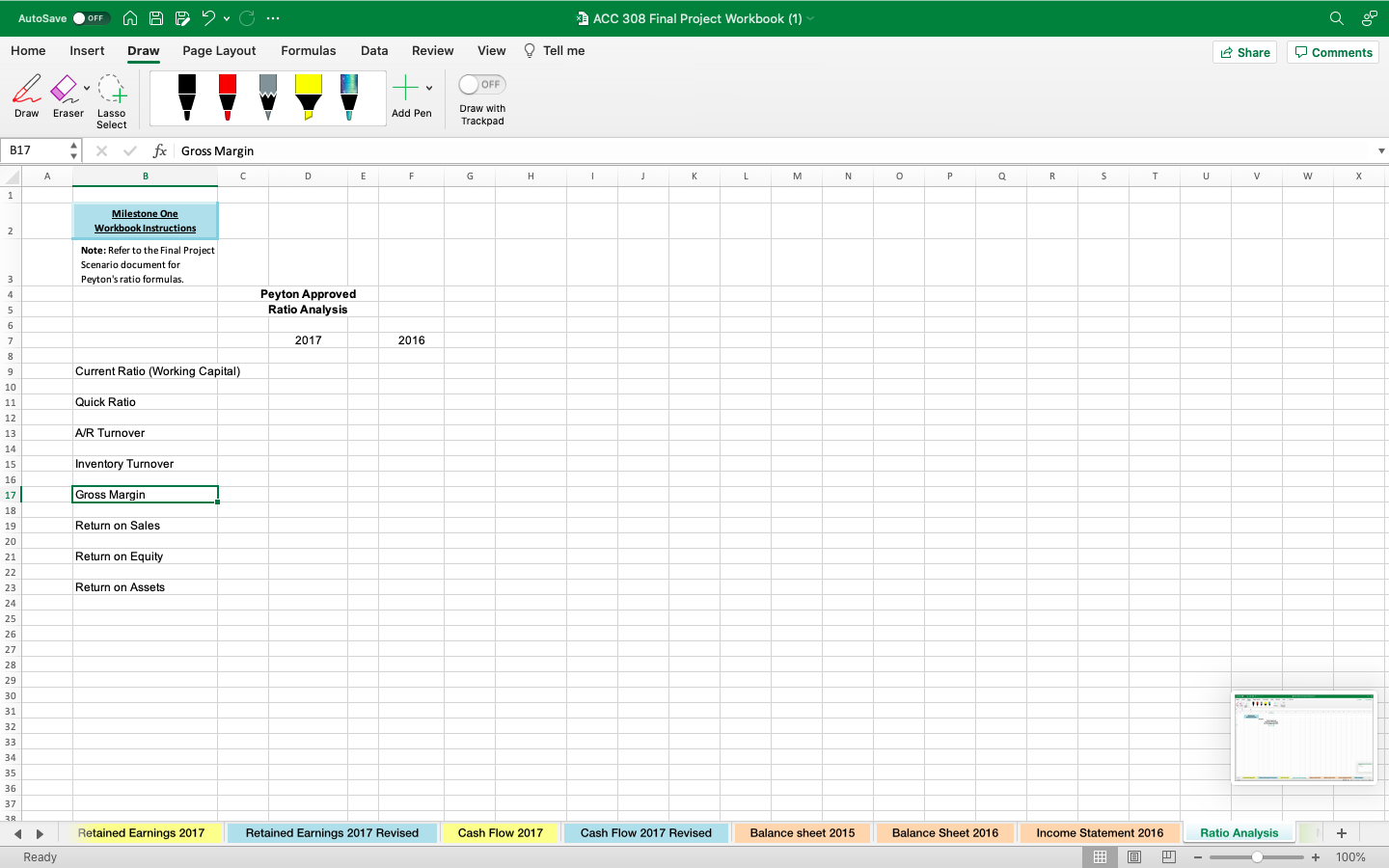Switch to the Home ribbon tab

28,51
